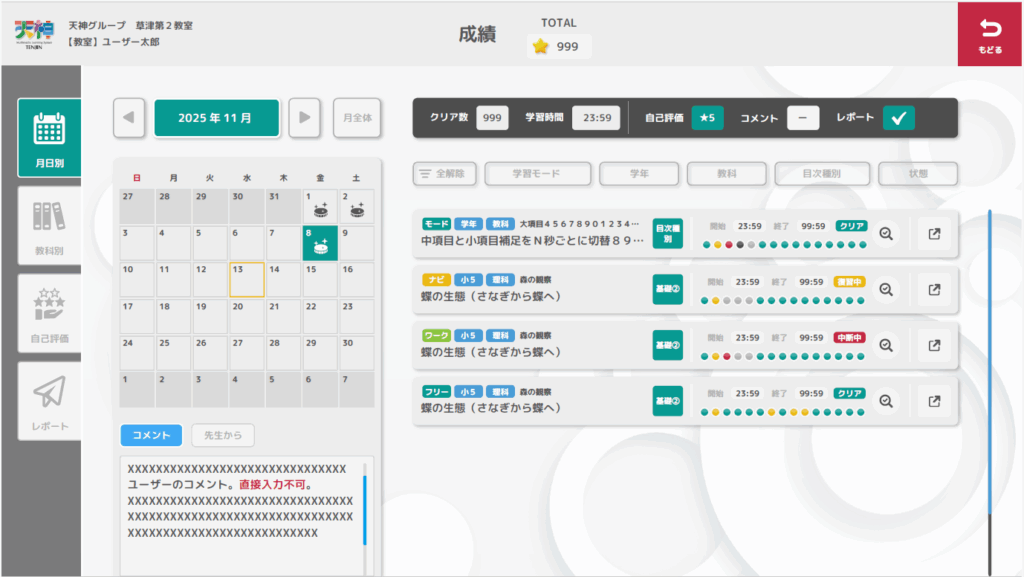Open the 自己評価 stars view in sidebar
The width and height of the screenshot is (1024, 577).
tap(49, 313)
